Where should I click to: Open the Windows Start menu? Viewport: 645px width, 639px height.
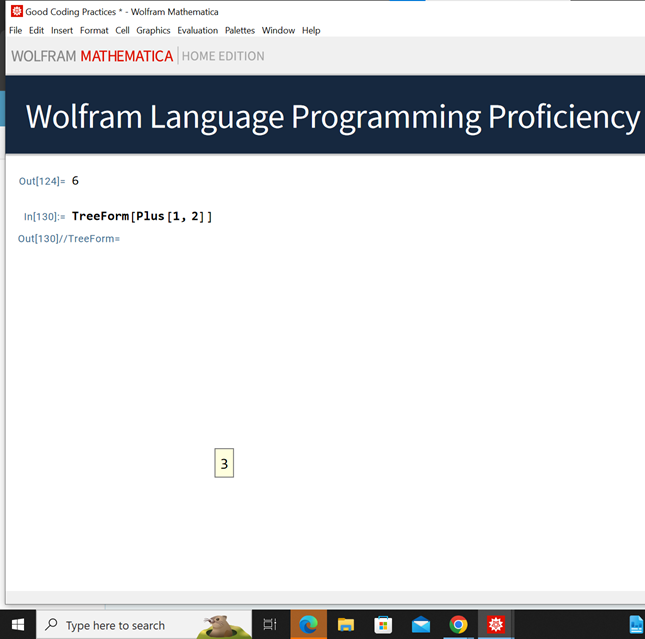coord(18,625)
